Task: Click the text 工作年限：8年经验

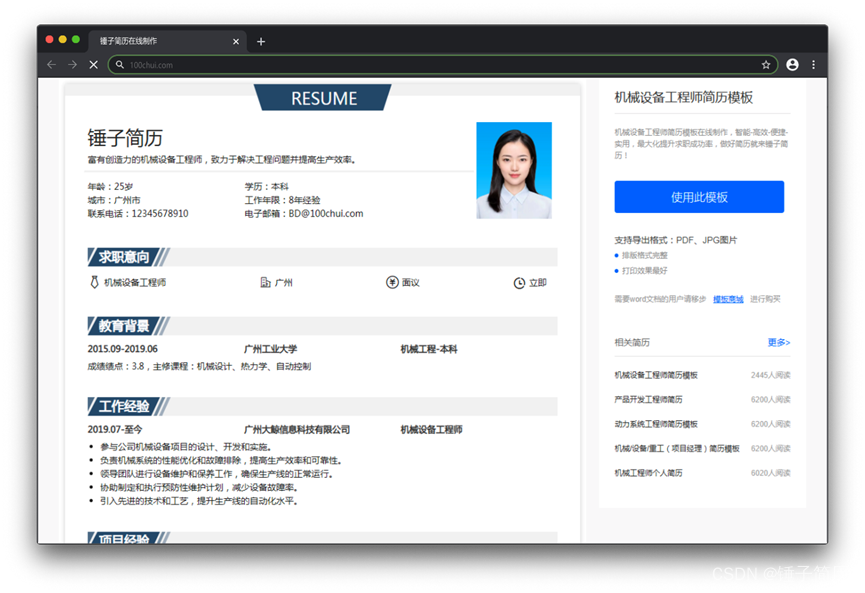Action: (x=282, y=200)
